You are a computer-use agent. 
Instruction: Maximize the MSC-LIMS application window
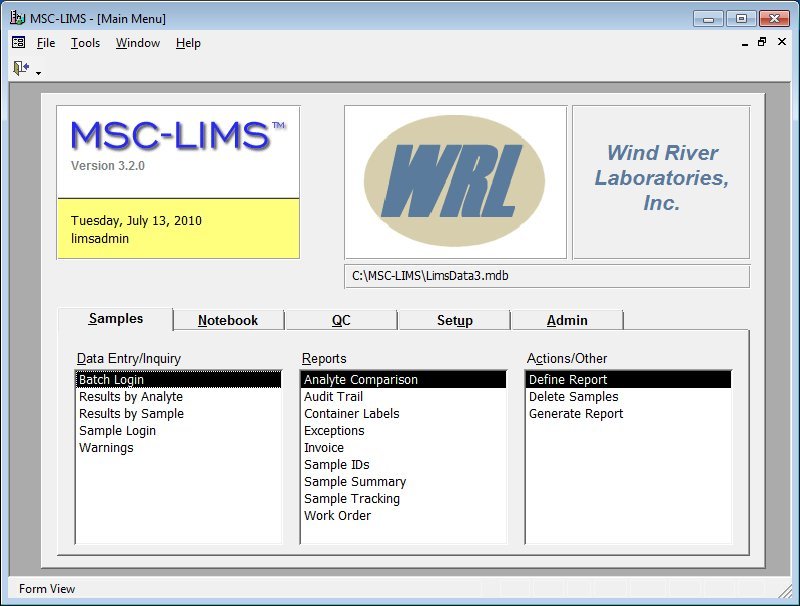(x=741, y=19)
